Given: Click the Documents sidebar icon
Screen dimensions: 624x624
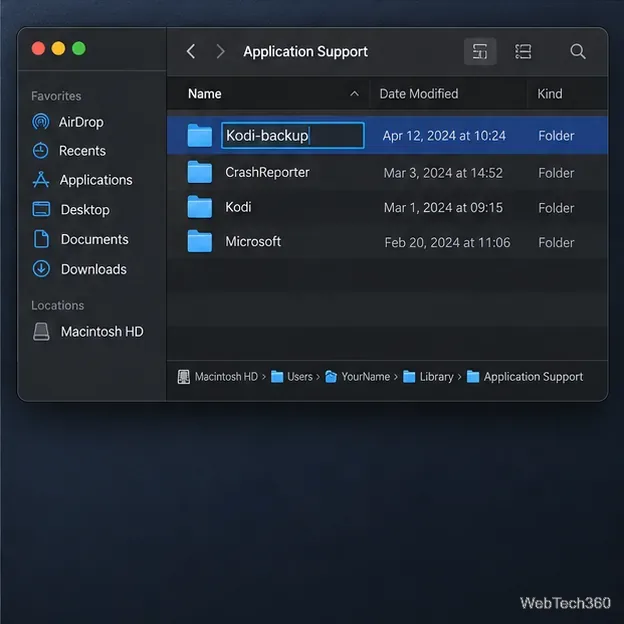Looking at the screenshot, I should [41, 239].
